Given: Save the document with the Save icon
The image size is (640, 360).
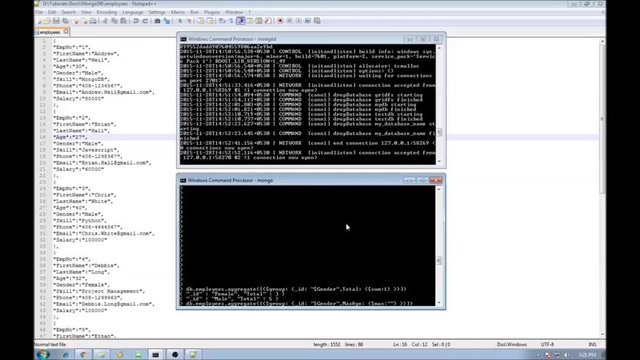Looking at the screenshot, I should [x=56, y=21].
